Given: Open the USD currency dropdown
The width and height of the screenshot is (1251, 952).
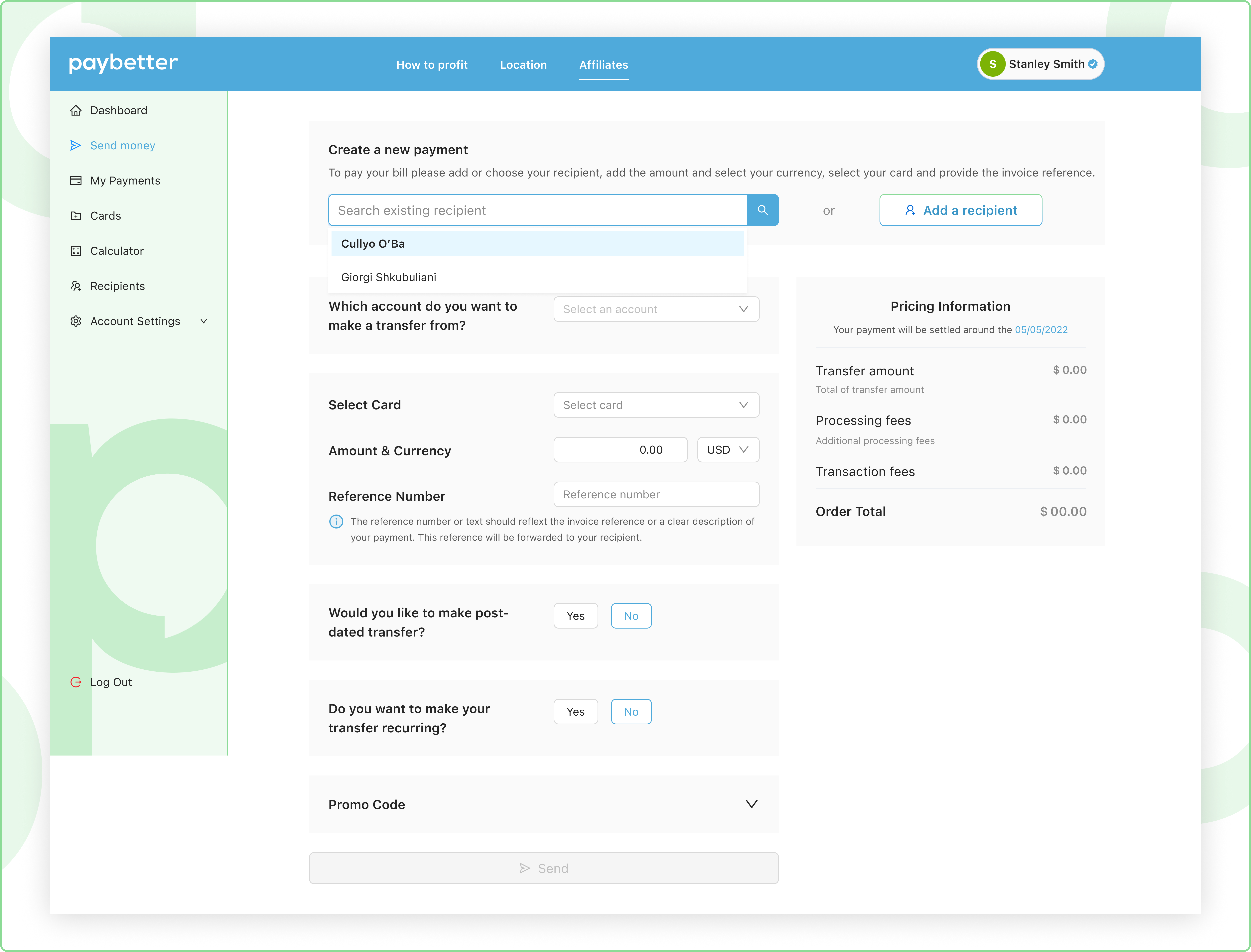Looking at the screenshot, I should (728, 450).
